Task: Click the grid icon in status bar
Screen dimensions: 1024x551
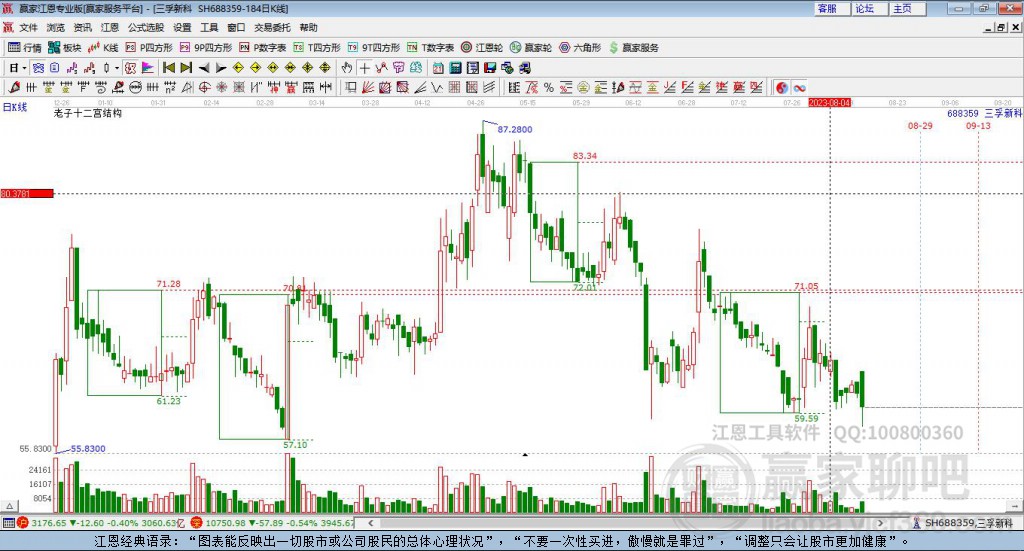Action: [8, 523]
